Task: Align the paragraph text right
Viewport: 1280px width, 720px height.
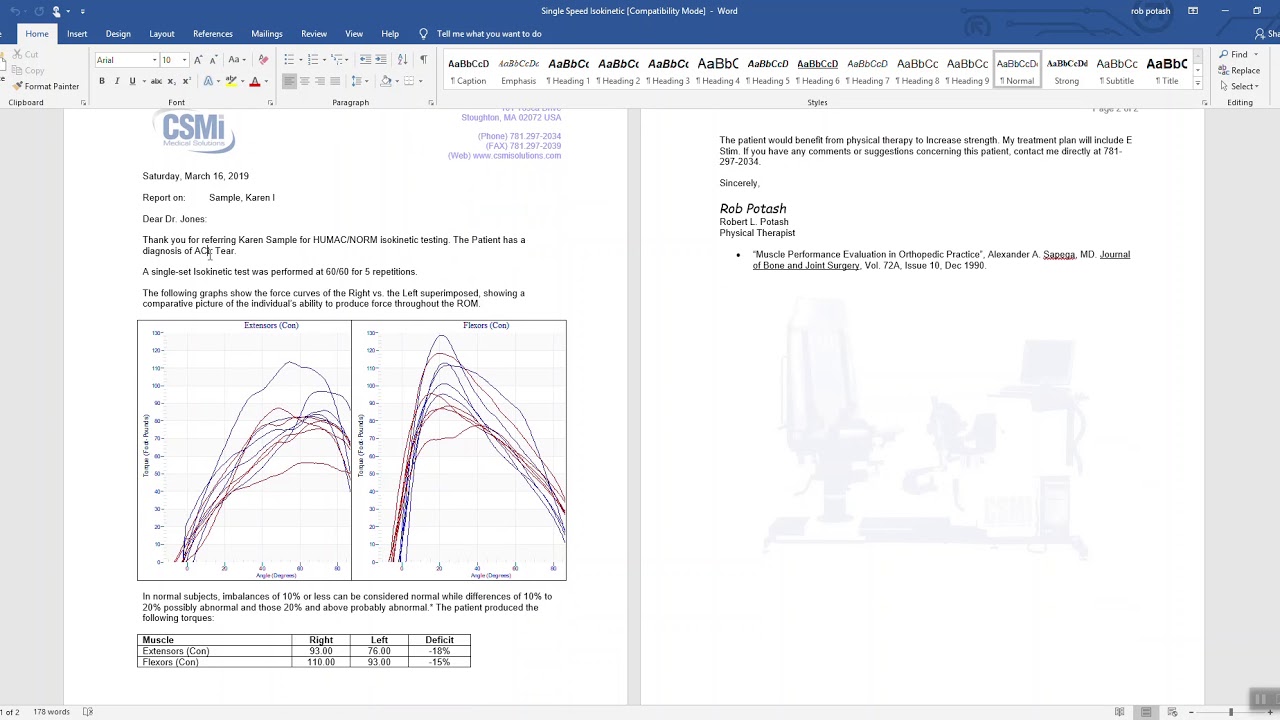Action: click(320, 81)
